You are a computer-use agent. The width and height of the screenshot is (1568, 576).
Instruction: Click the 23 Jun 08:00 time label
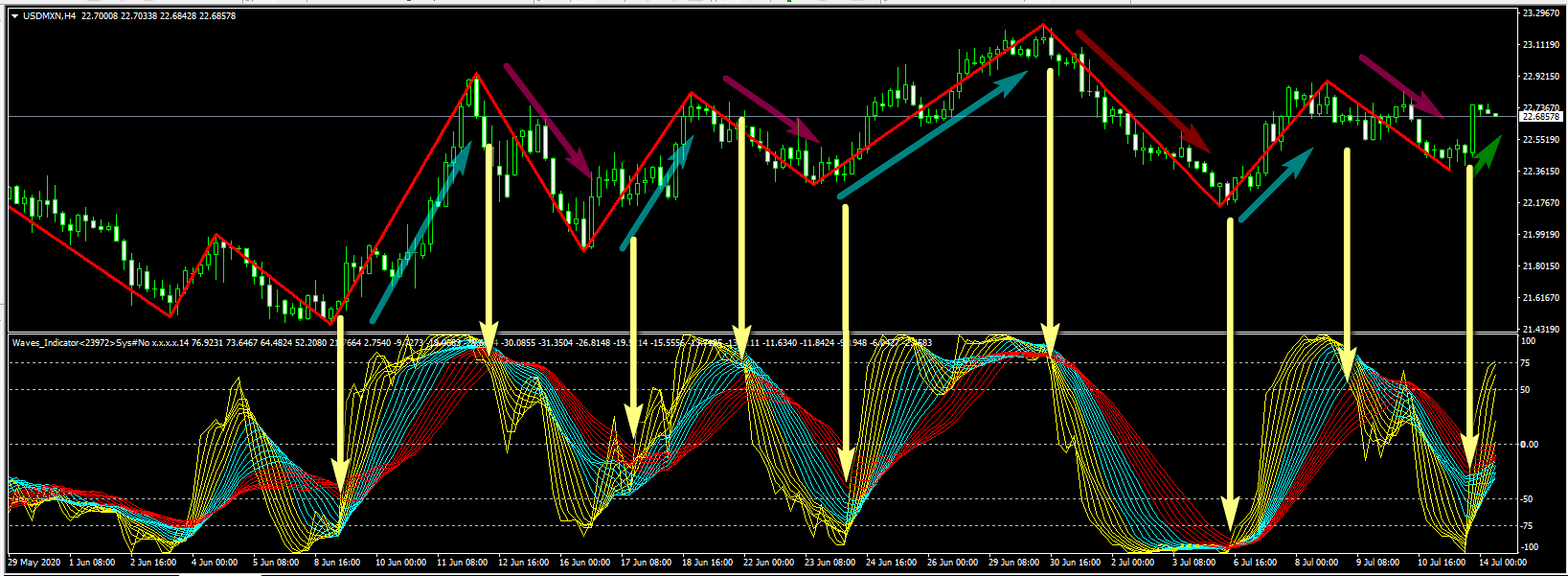(829, 563)
